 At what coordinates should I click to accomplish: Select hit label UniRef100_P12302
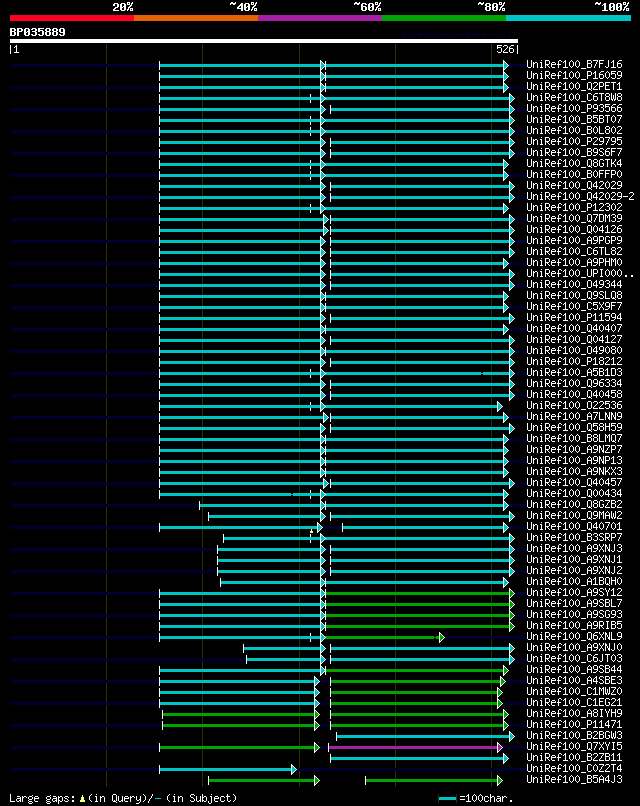[x=574, y=208]
